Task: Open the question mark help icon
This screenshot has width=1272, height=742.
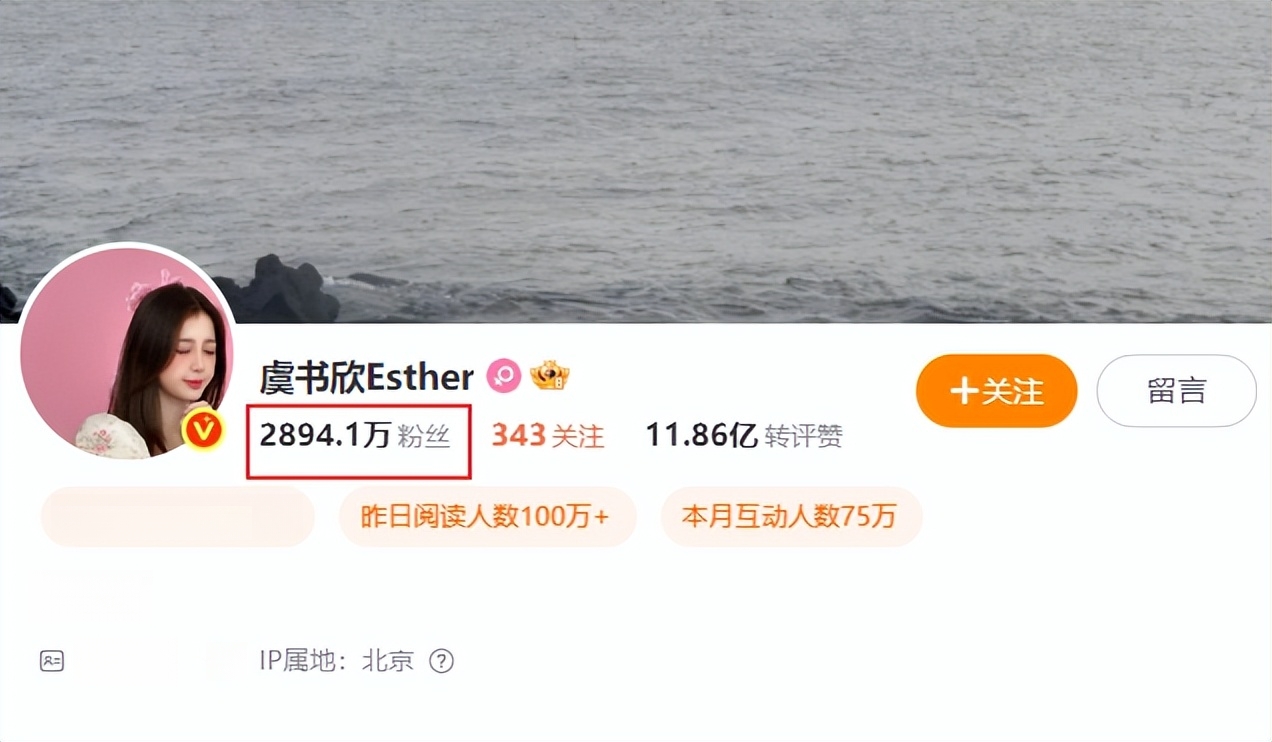Action: (441, 661)
